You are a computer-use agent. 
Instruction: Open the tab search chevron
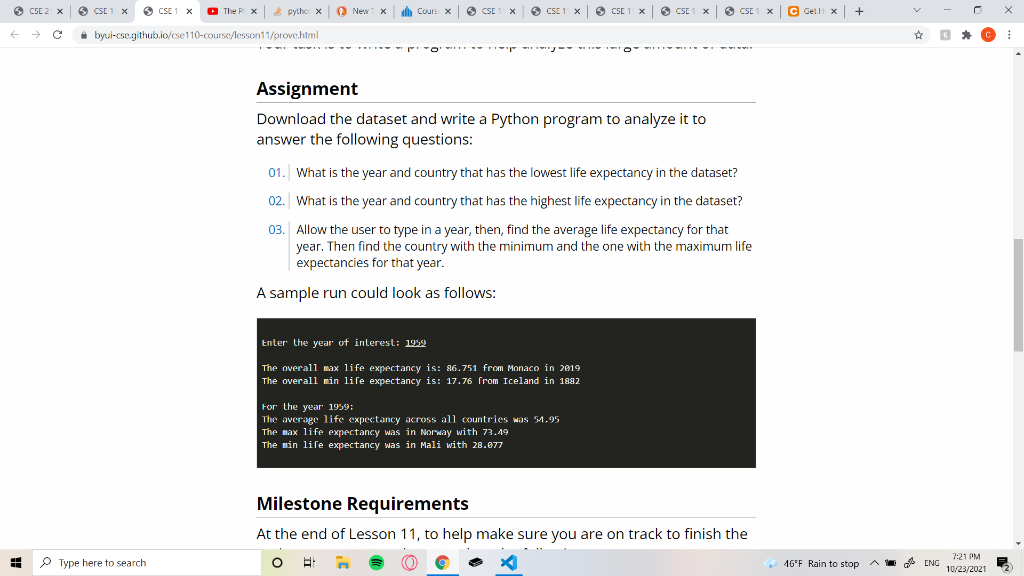[917, 10]
